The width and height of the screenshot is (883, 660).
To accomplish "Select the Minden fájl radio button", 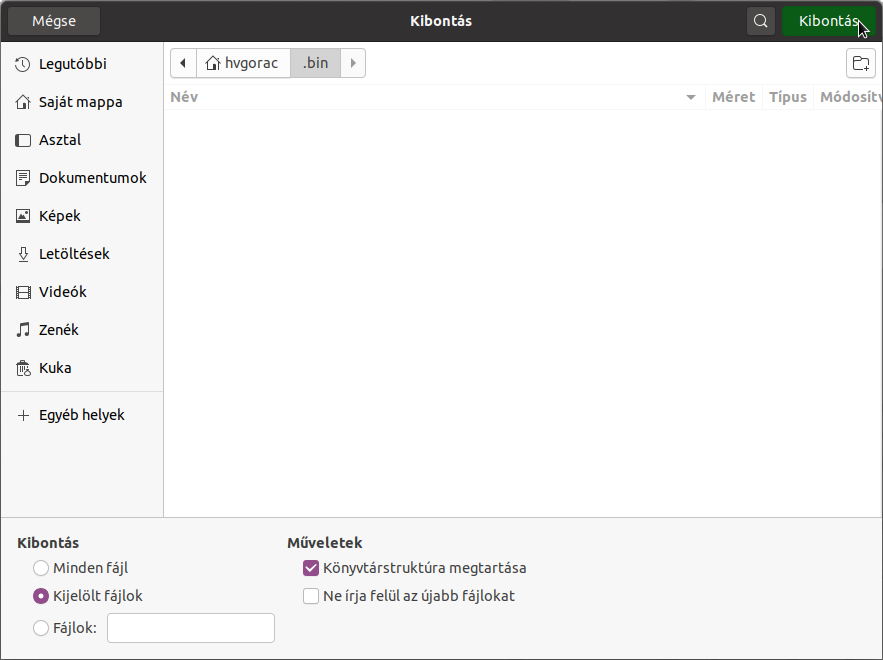I will point(41,568).
